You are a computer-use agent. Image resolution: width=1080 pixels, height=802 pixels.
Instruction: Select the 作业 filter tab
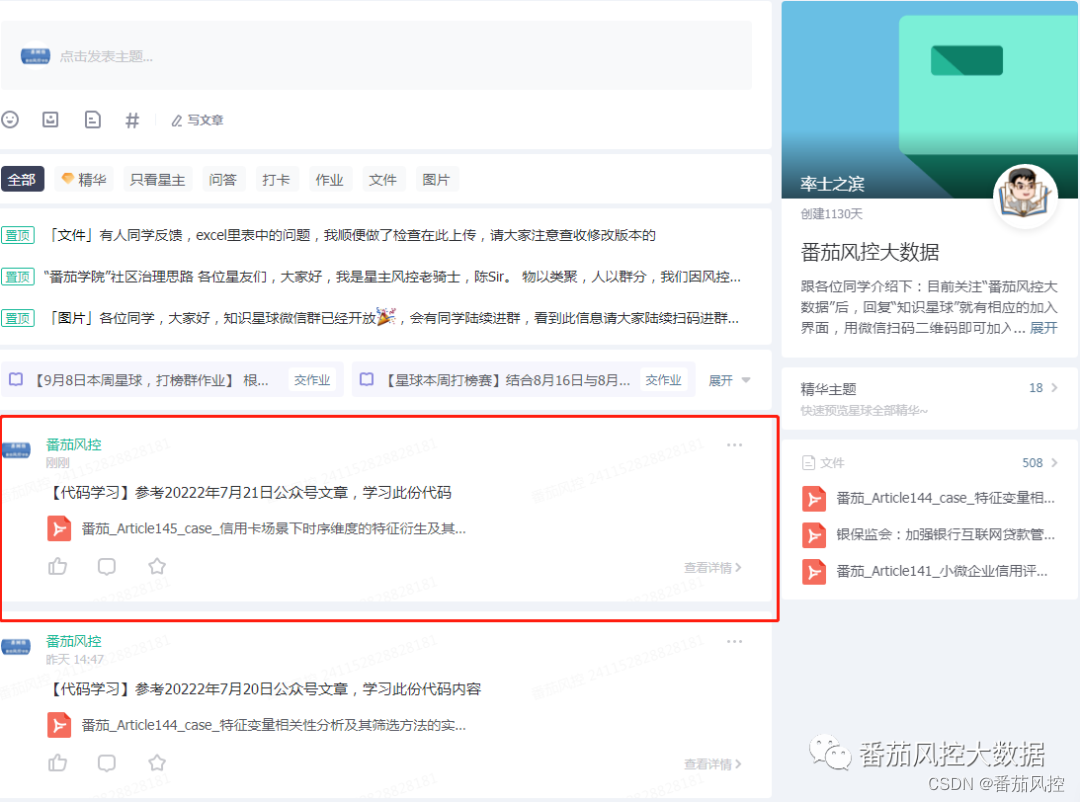click(x=329, y=180)
